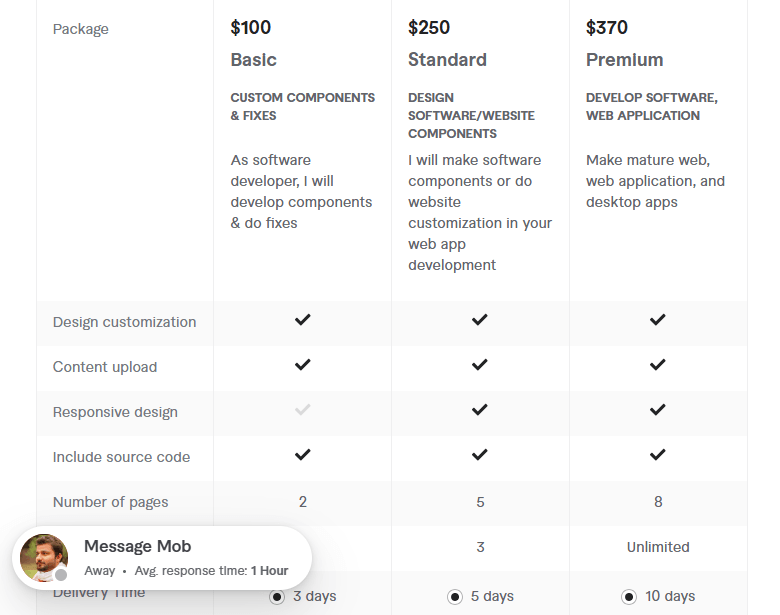This screenshot has height=615, width=780.
Task: Click Premium package Include source code checkmark
Action: point(657,455)
